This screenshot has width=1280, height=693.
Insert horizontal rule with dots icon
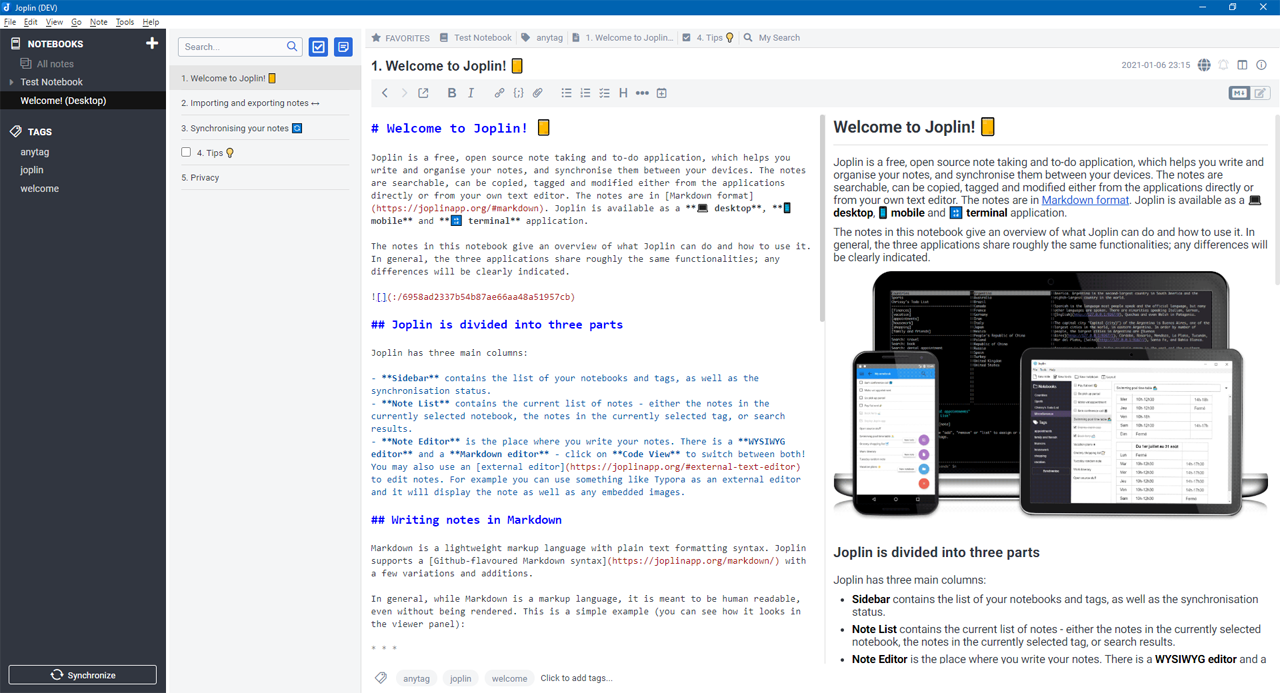pyautogui.click(x=642, y=93)
